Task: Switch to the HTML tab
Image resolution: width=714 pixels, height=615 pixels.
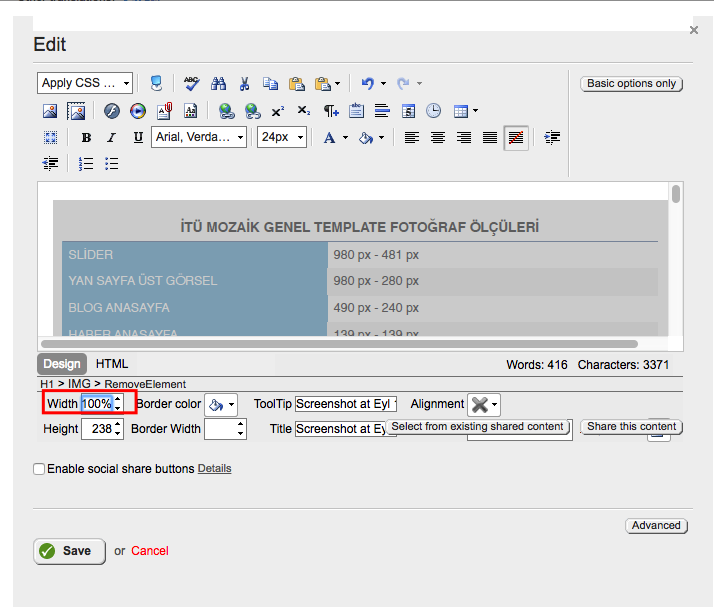Action: (x=112, y=364)
